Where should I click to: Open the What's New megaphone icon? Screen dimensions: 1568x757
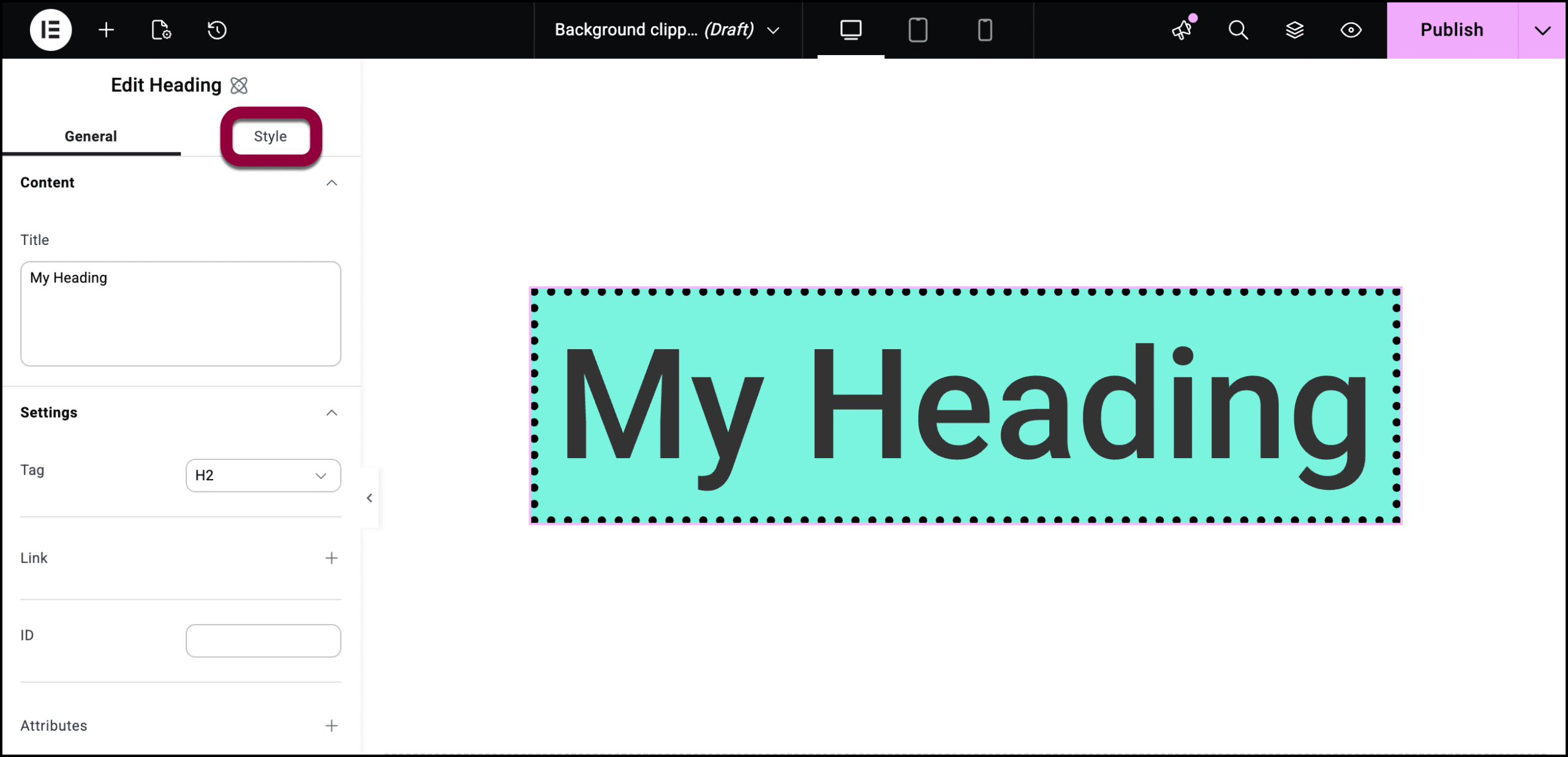click(x=1182, y=30)
